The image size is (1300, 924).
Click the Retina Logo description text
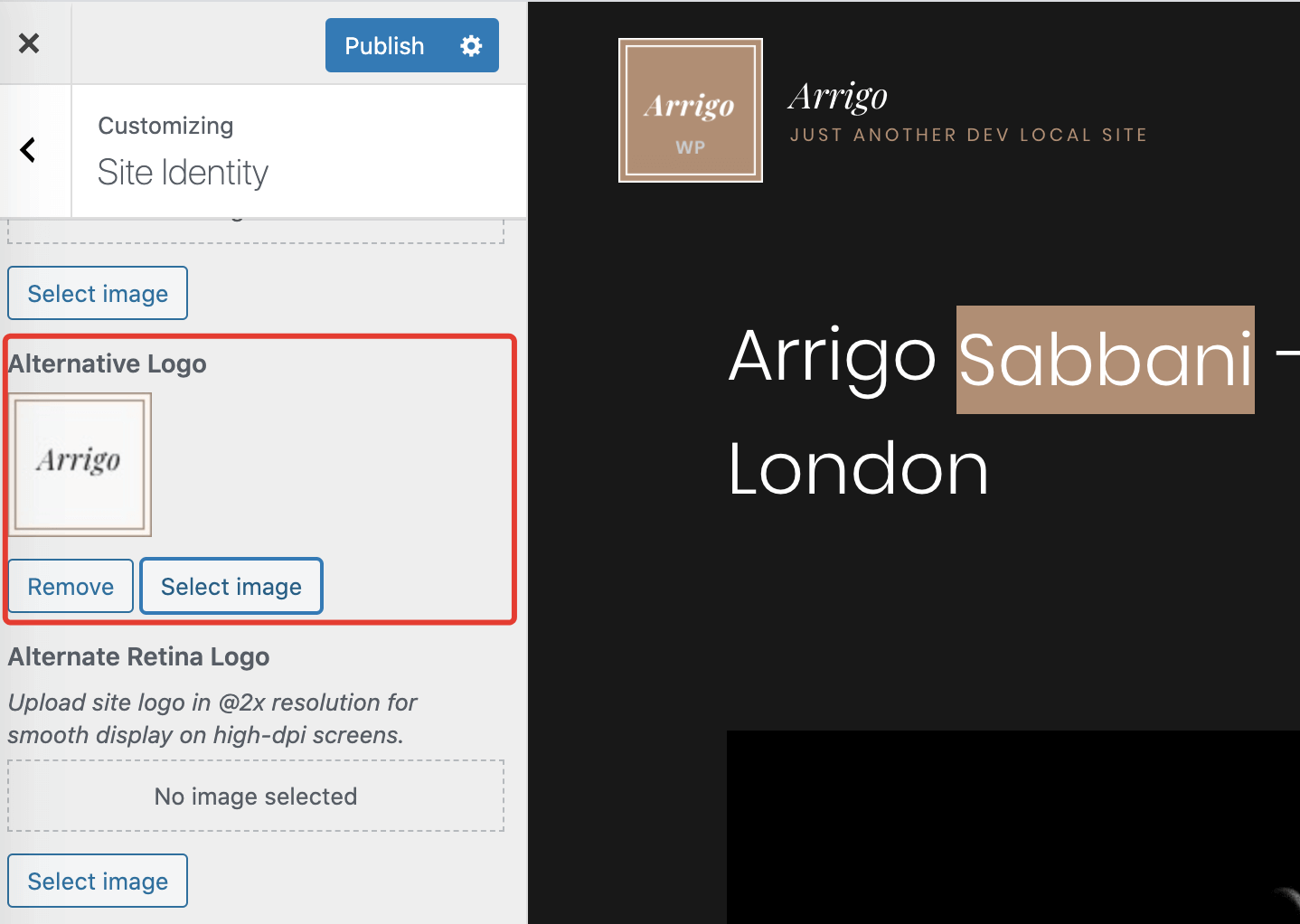click(x=212, y=719)
